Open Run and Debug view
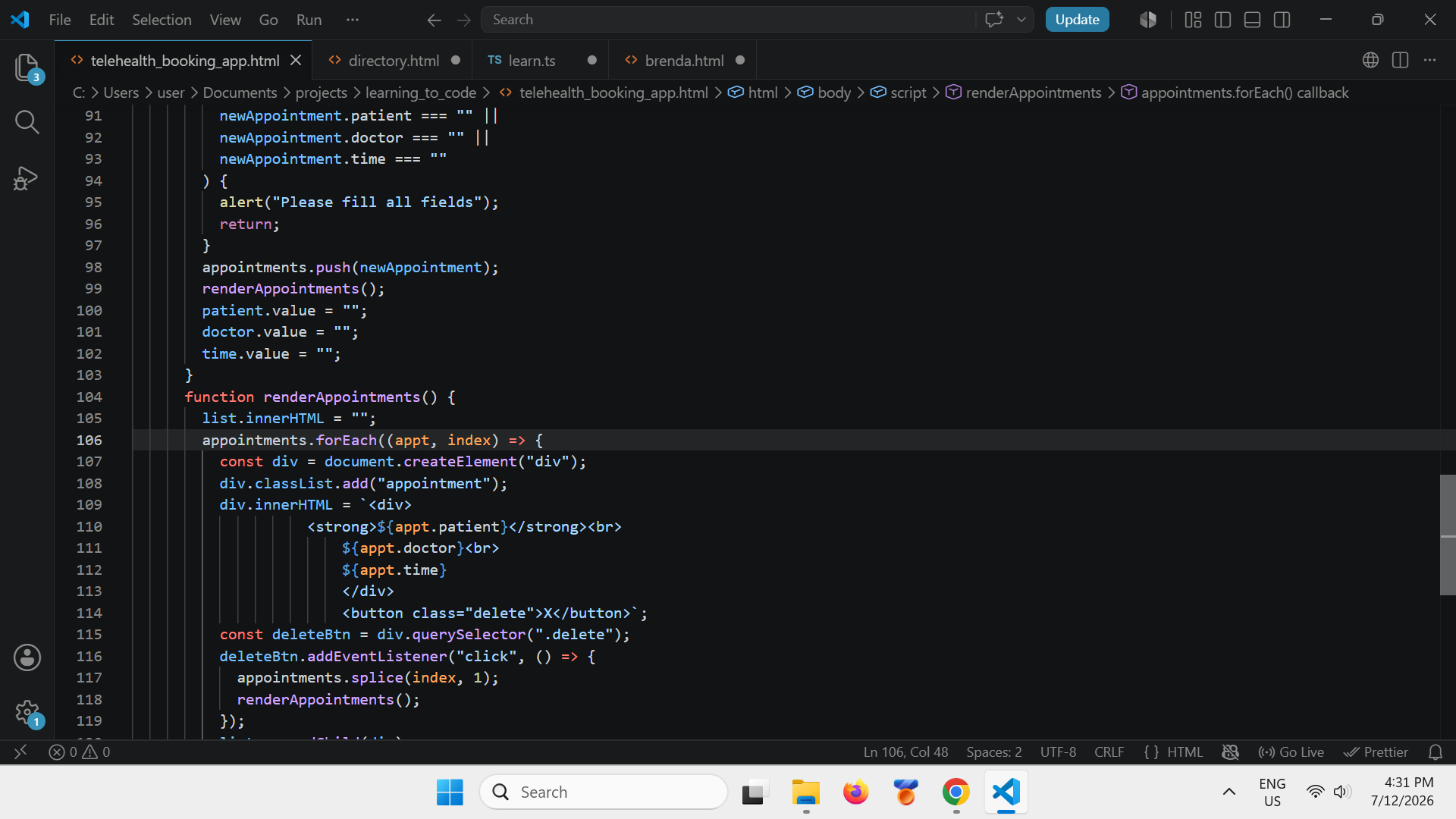The width and height of the screenshot is (1456, 819). [x=27, y=179]
